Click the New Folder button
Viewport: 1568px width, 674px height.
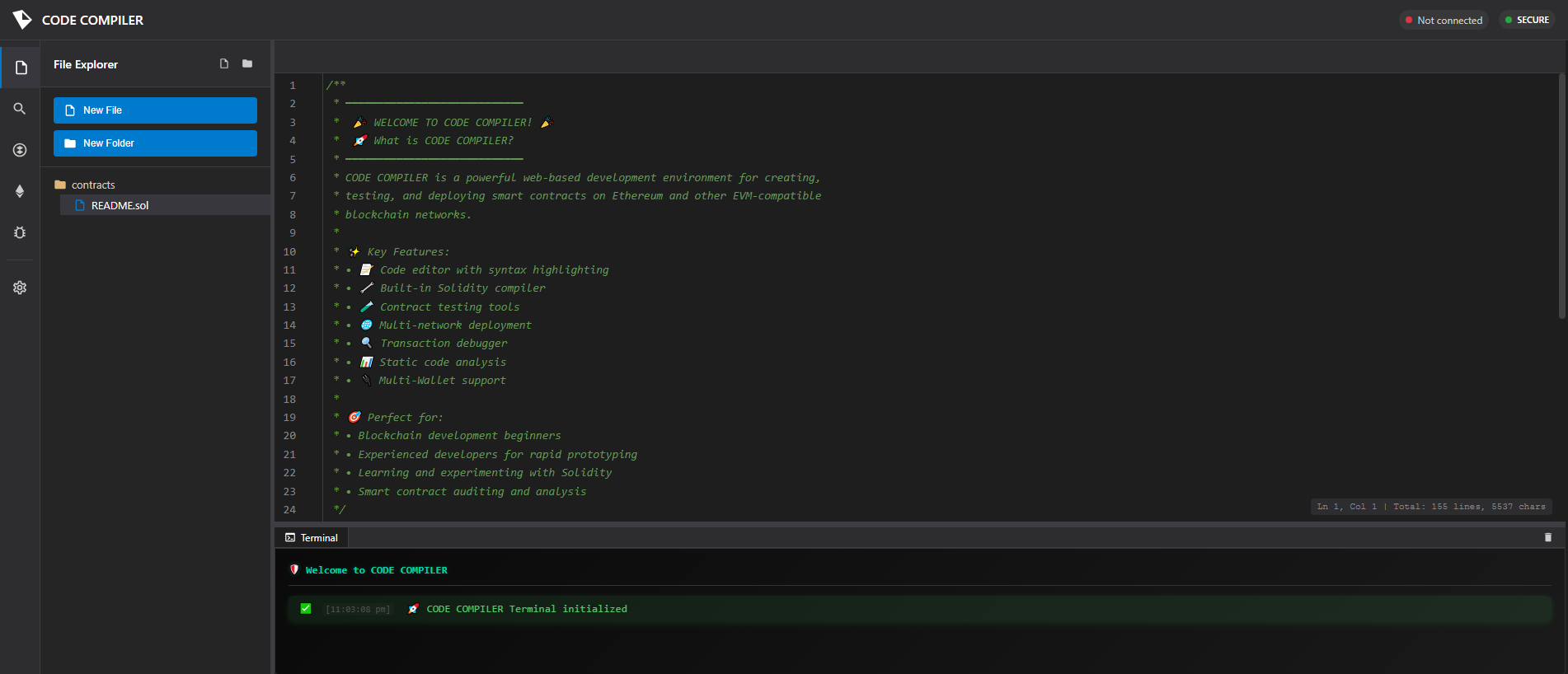(155, 143)
